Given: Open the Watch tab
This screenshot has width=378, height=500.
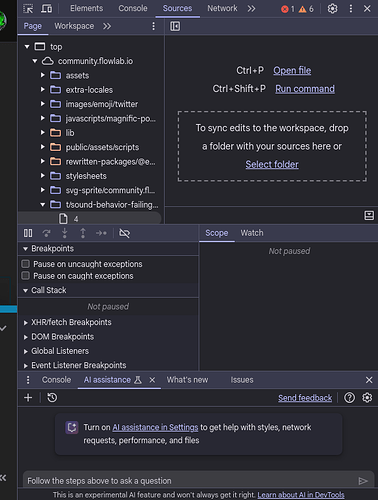Looking at the screenshot, I should coord(252,233).
